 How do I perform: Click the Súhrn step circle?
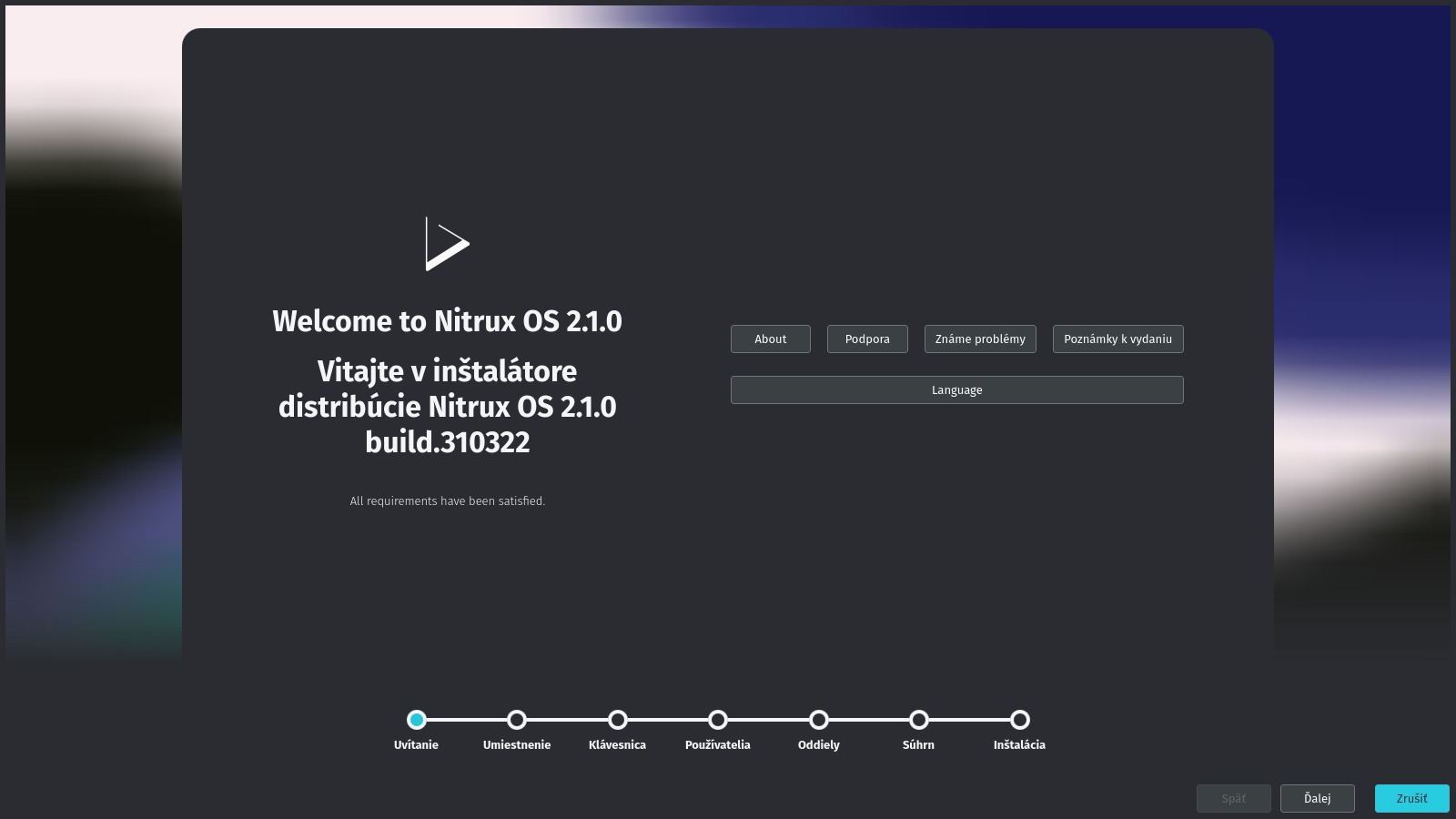click(919, 720)
